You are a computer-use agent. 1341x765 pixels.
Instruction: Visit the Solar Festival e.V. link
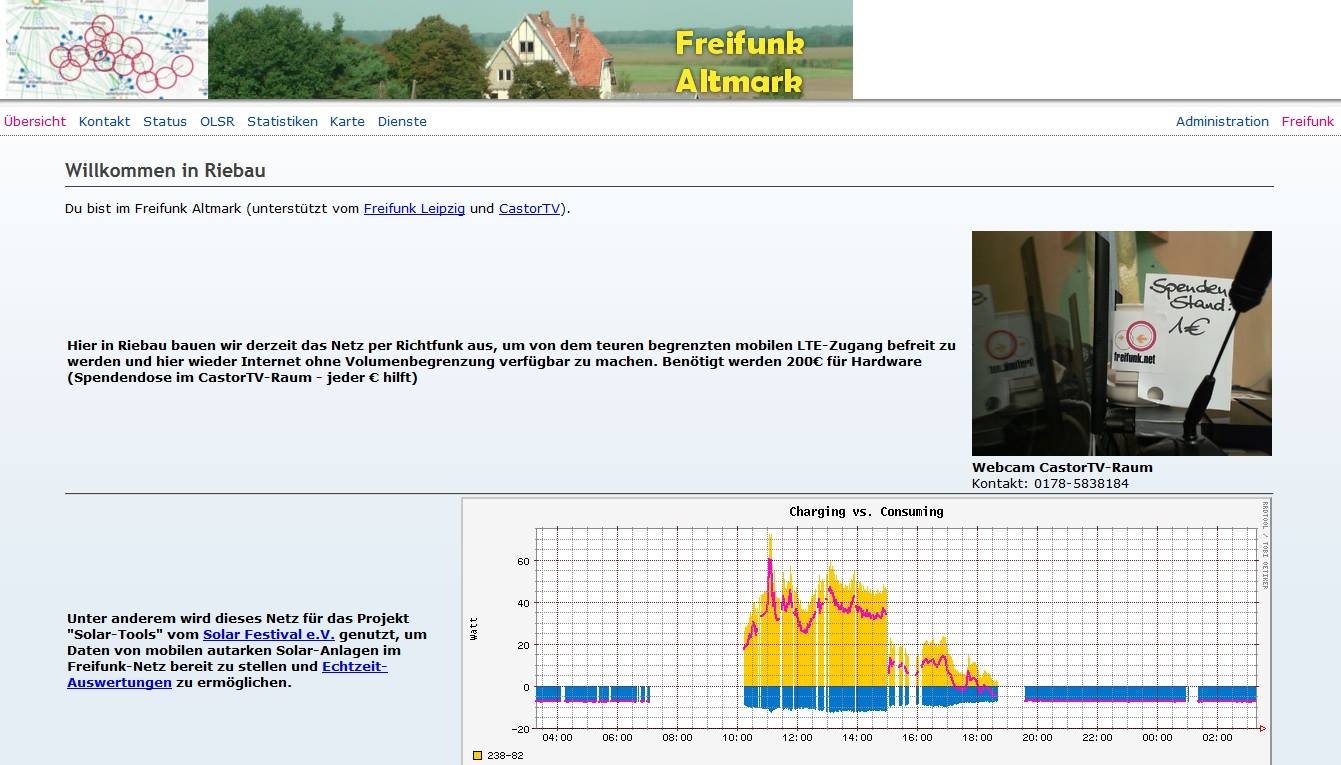tap(268, 634)
